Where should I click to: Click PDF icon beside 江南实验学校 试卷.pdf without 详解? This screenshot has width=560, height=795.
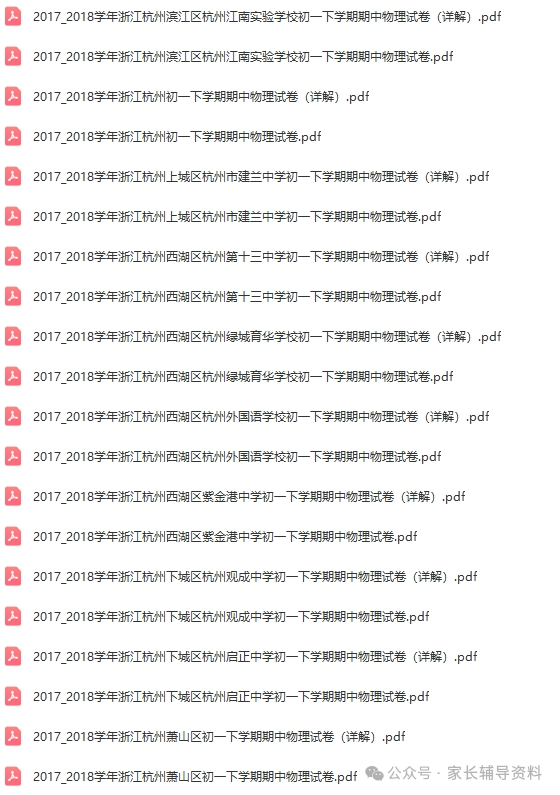coord(13,56)
